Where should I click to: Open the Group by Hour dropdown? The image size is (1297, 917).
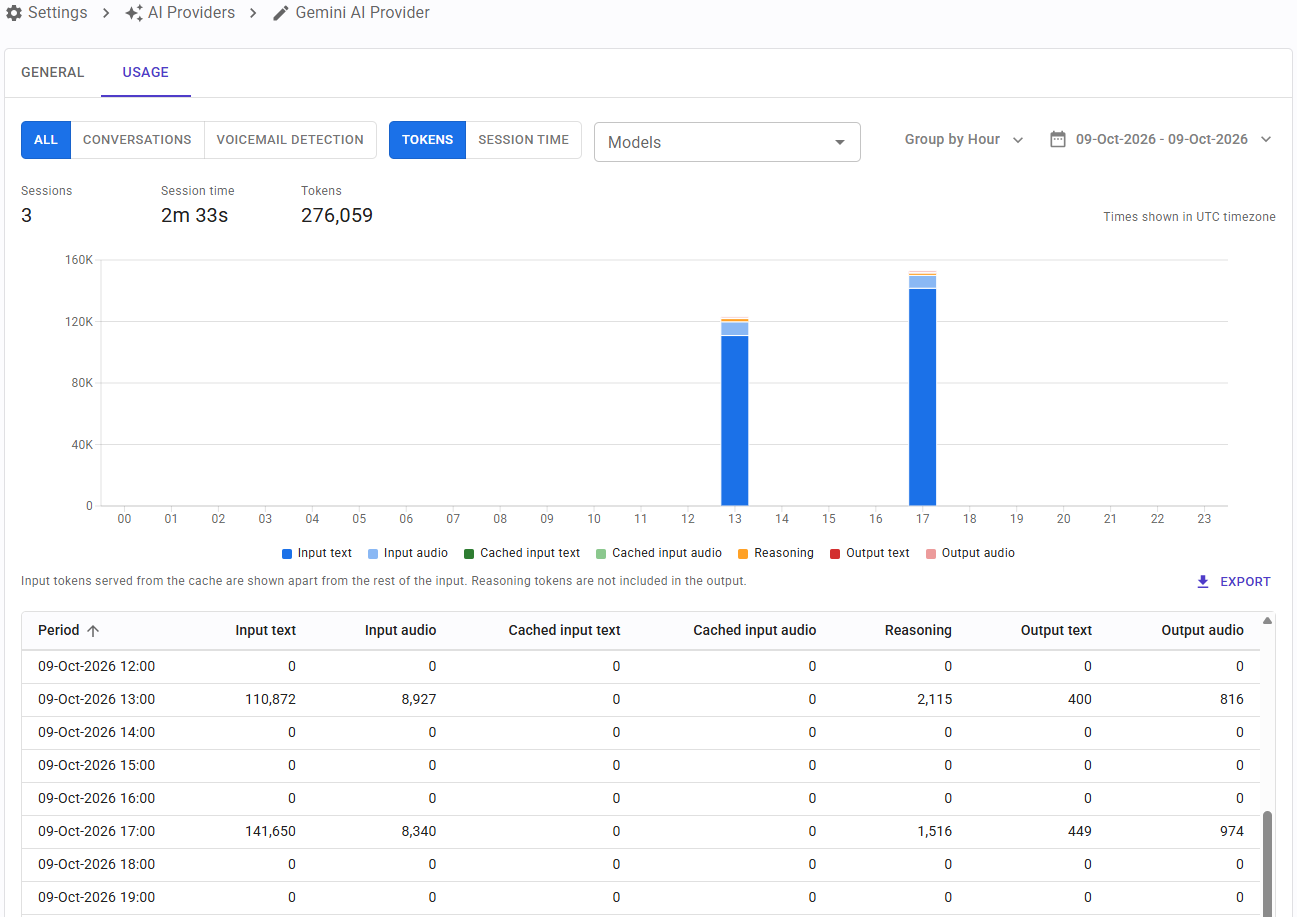pos(964,140)
